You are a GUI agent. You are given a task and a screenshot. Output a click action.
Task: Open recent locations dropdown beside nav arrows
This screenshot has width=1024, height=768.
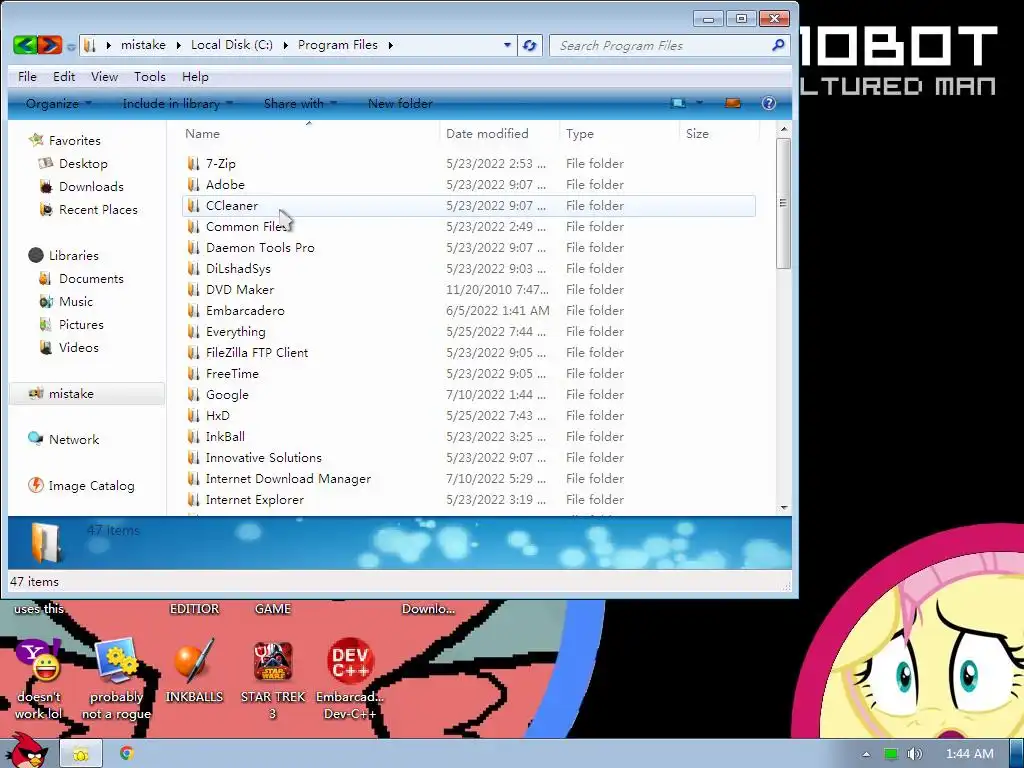coord(71,46)
